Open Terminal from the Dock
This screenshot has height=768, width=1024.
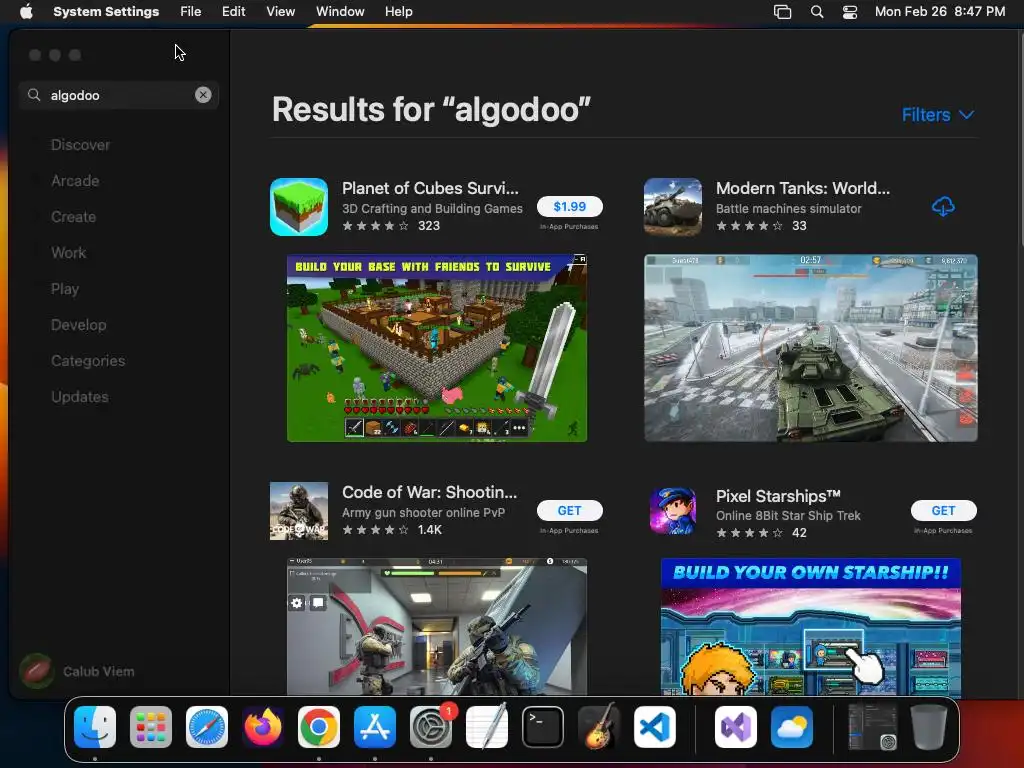coord(543,727)
